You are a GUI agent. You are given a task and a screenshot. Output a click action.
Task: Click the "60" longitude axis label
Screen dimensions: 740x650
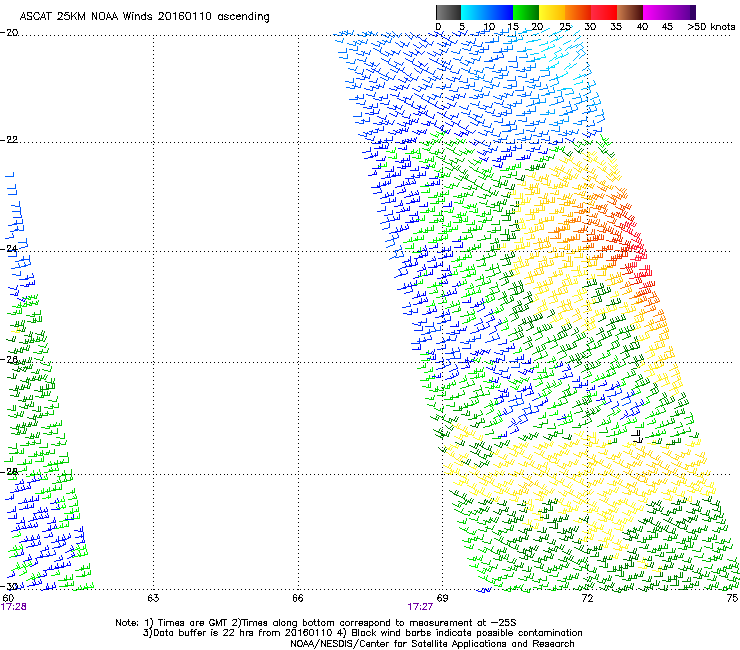pyautogui.click(x=8, y=598)
